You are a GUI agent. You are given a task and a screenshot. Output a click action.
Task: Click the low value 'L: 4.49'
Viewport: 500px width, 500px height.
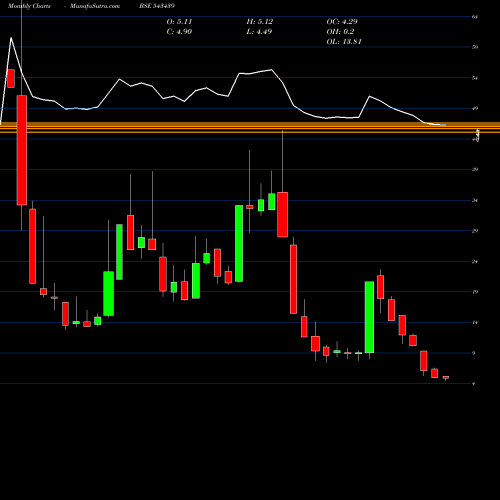click(x=259, y=32)
